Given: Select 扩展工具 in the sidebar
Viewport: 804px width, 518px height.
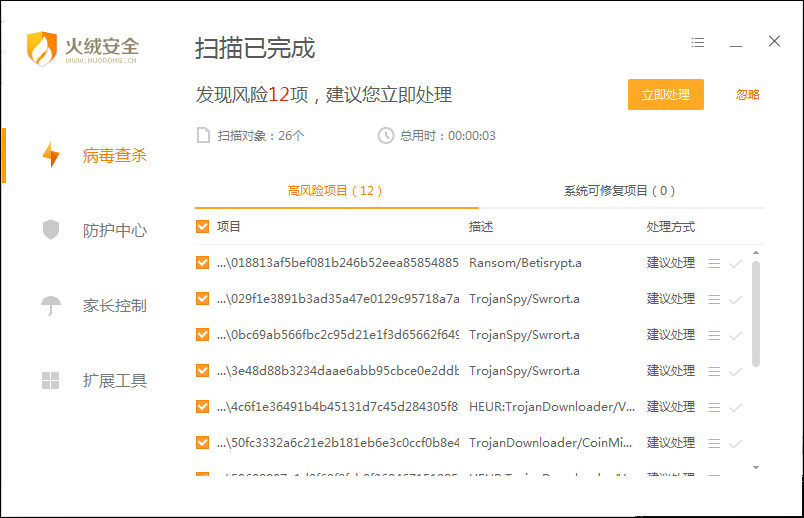Looking at the screenshot, I should click(114, 381).
